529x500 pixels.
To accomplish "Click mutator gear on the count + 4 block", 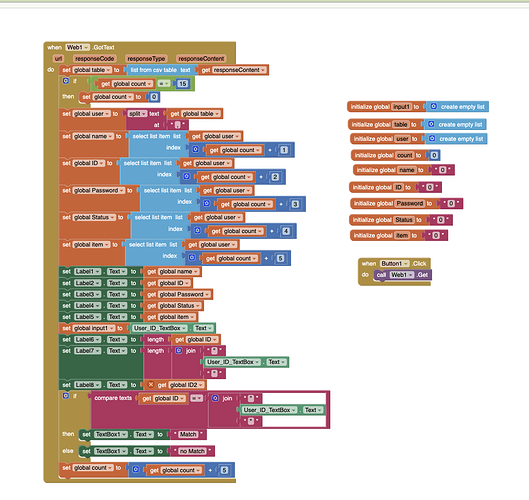I will (x=198, y=230).
